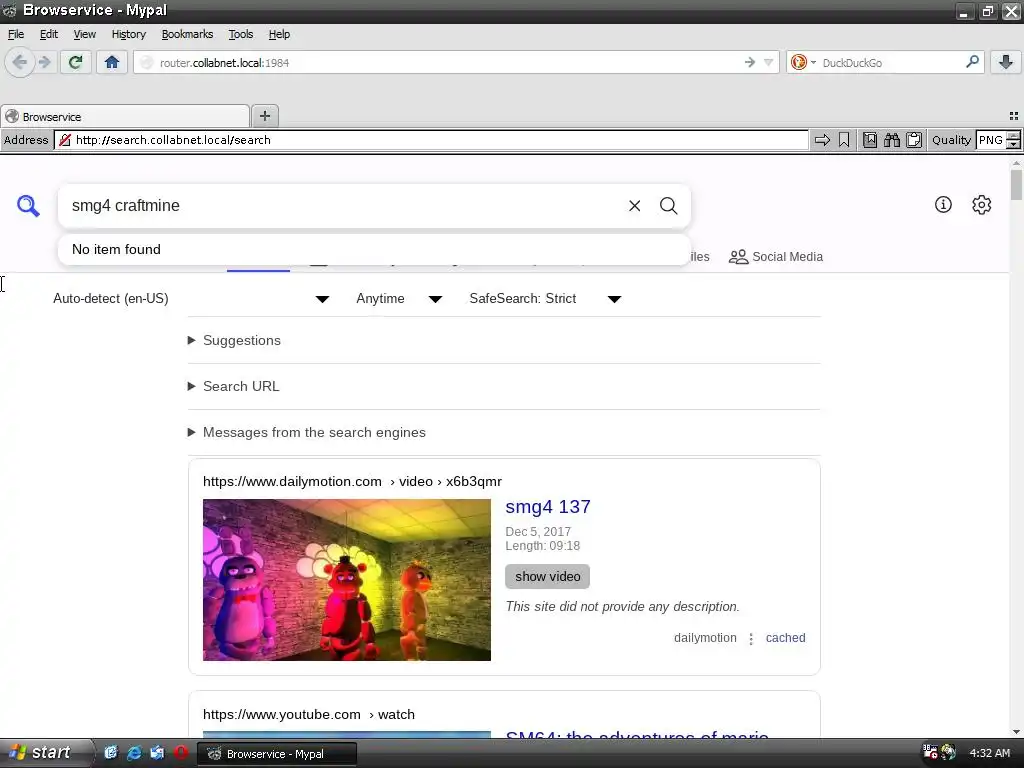Select the Browservice browser tab

125,116
